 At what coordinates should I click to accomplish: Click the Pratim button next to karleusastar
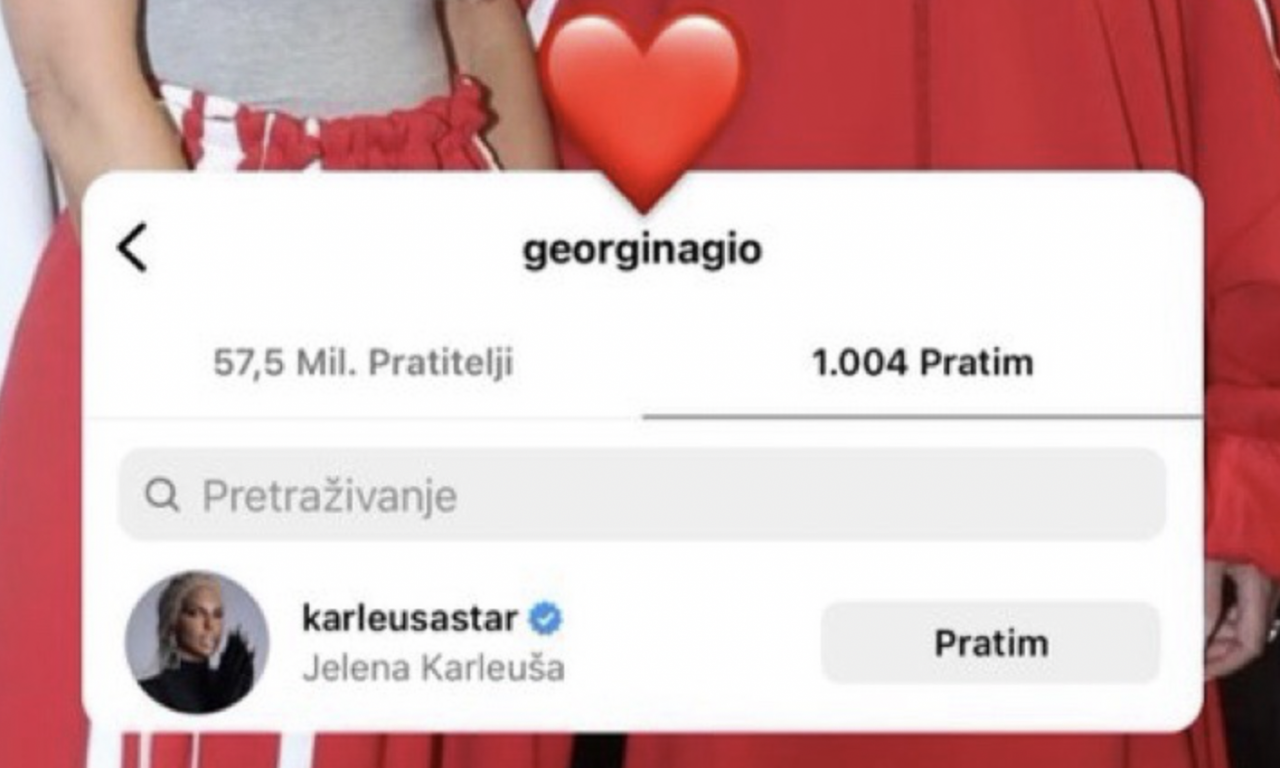point(991,643)
